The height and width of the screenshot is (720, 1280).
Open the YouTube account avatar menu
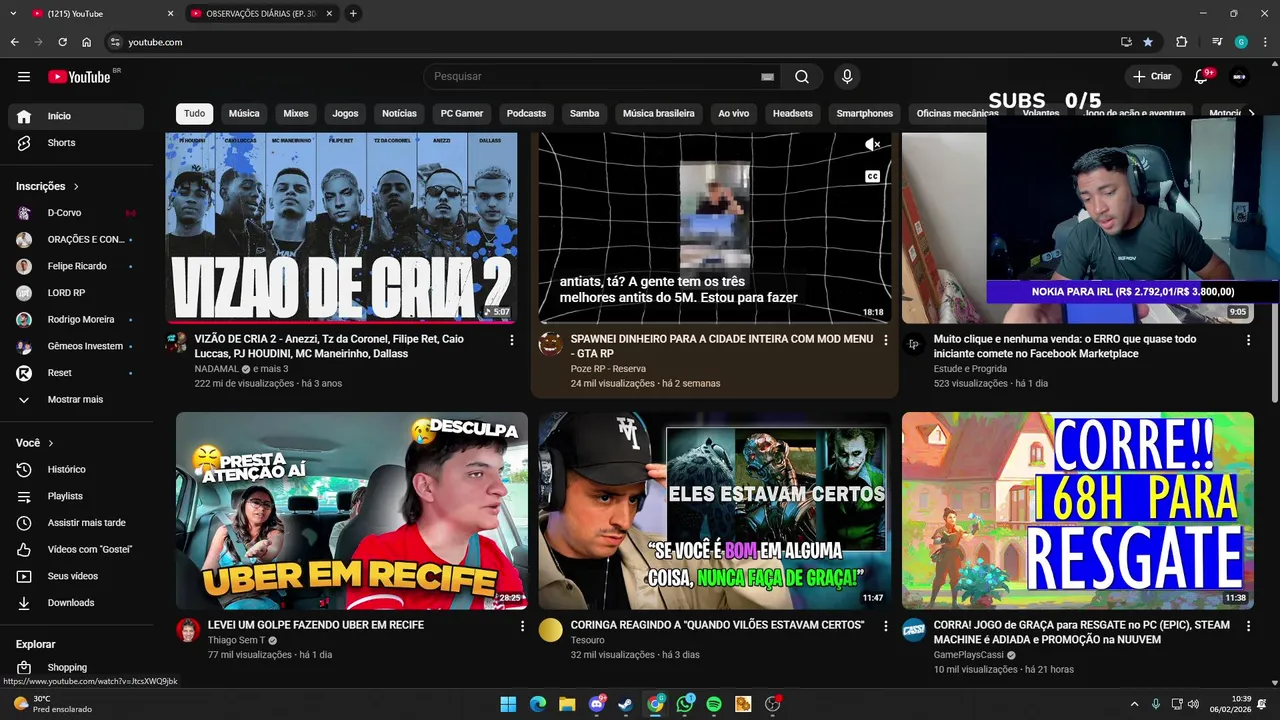pos(1239,77)
